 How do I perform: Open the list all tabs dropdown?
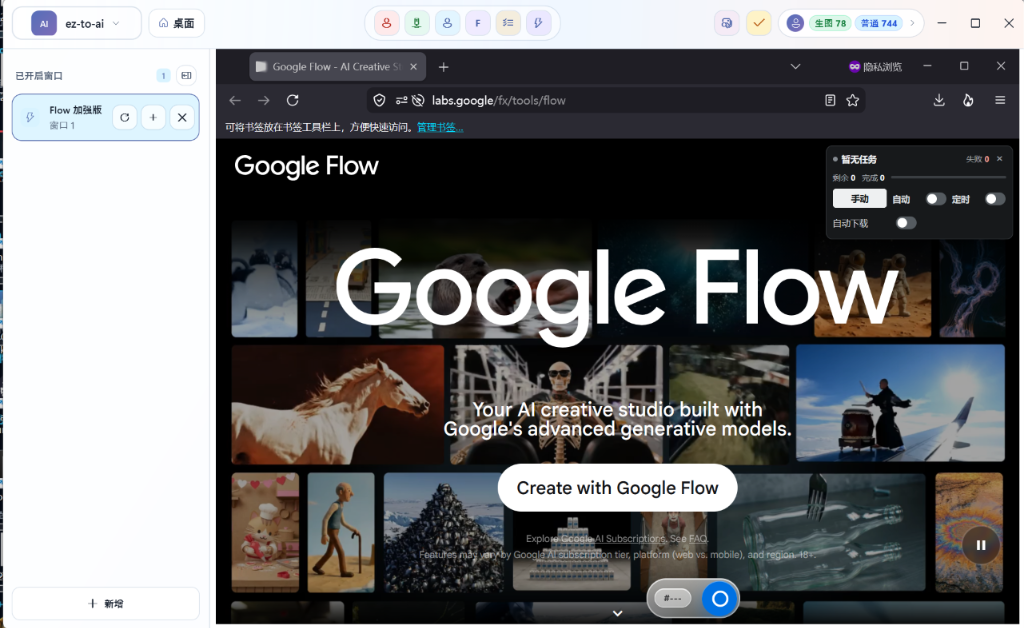[795, 67]
